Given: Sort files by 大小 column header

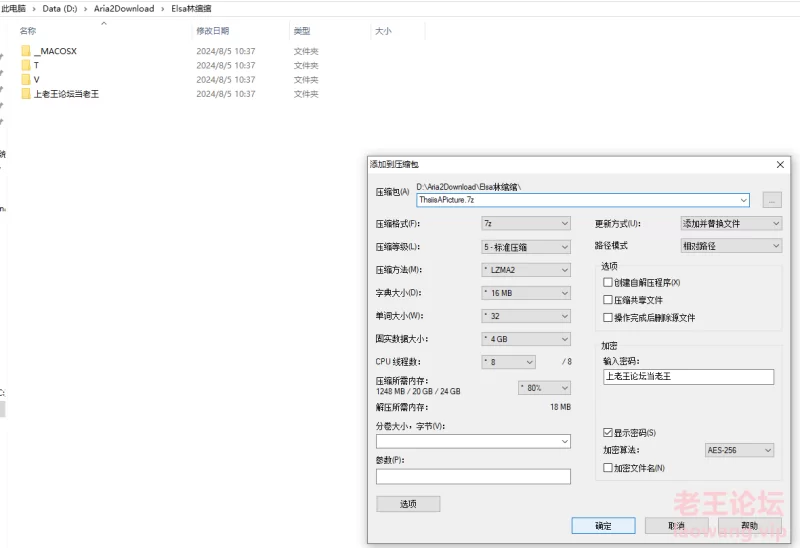Looking at the screenshot, I should click(x=383, y=31).
